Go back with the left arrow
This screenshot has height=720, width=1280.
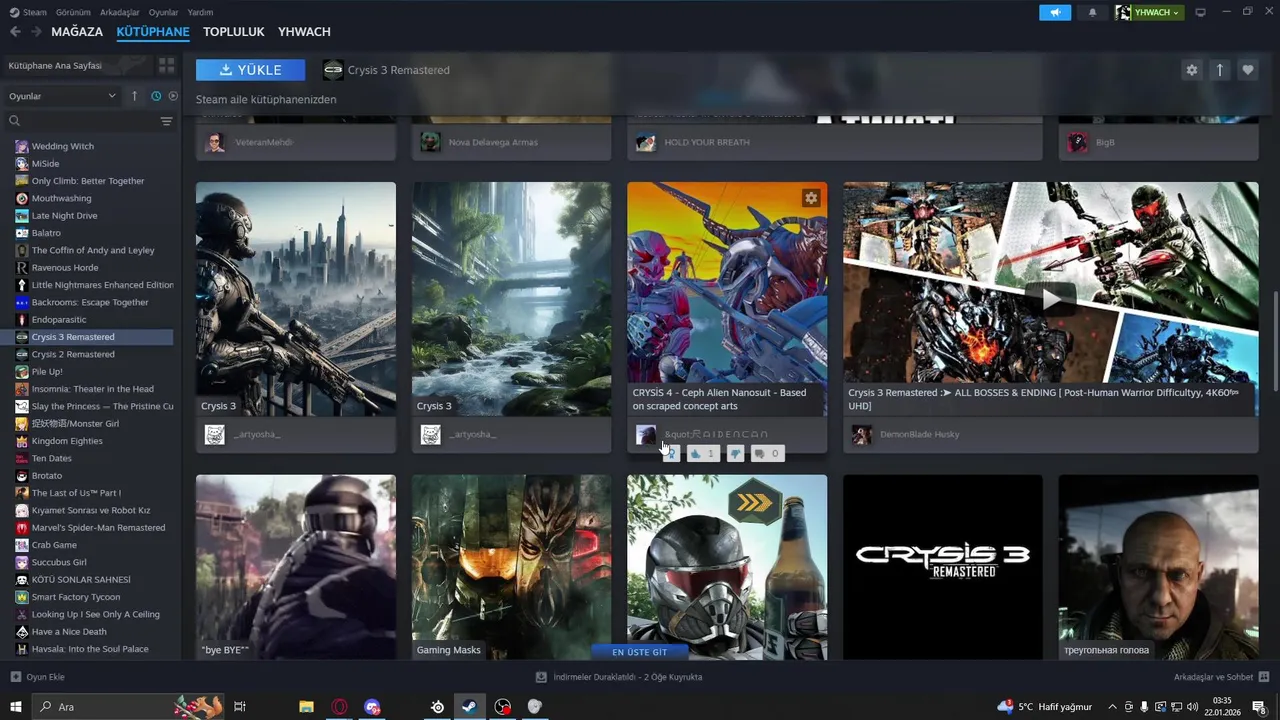pos(15,32)
